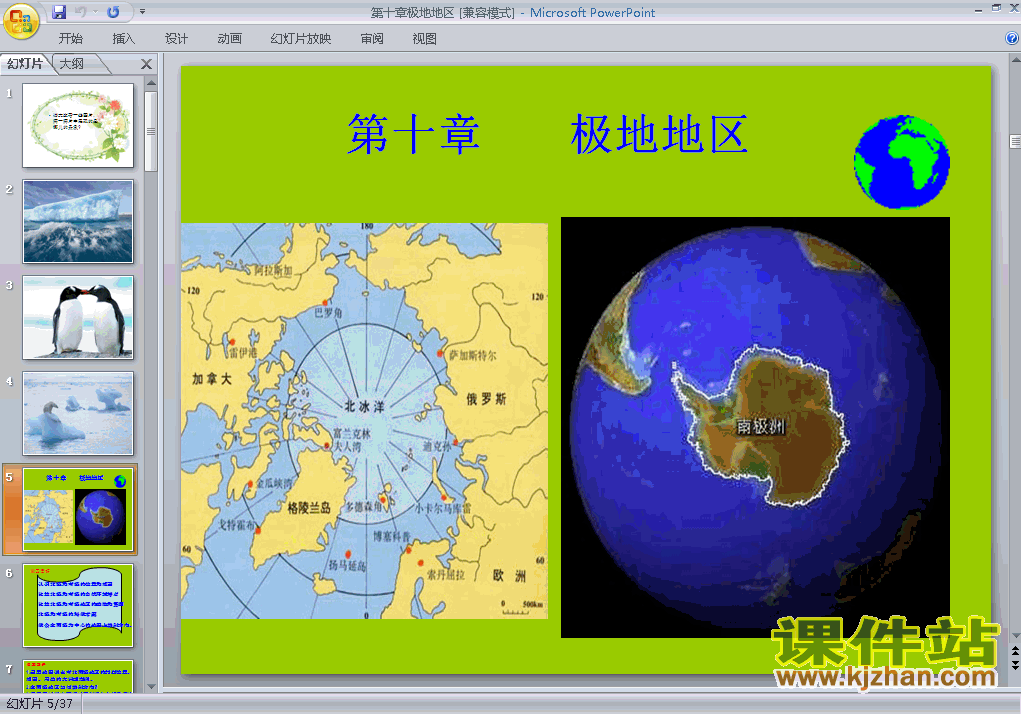This screenshot has height=714, width=1021.
Task: Click the 格陵兰岛 label on map
Action: point(309,508)
